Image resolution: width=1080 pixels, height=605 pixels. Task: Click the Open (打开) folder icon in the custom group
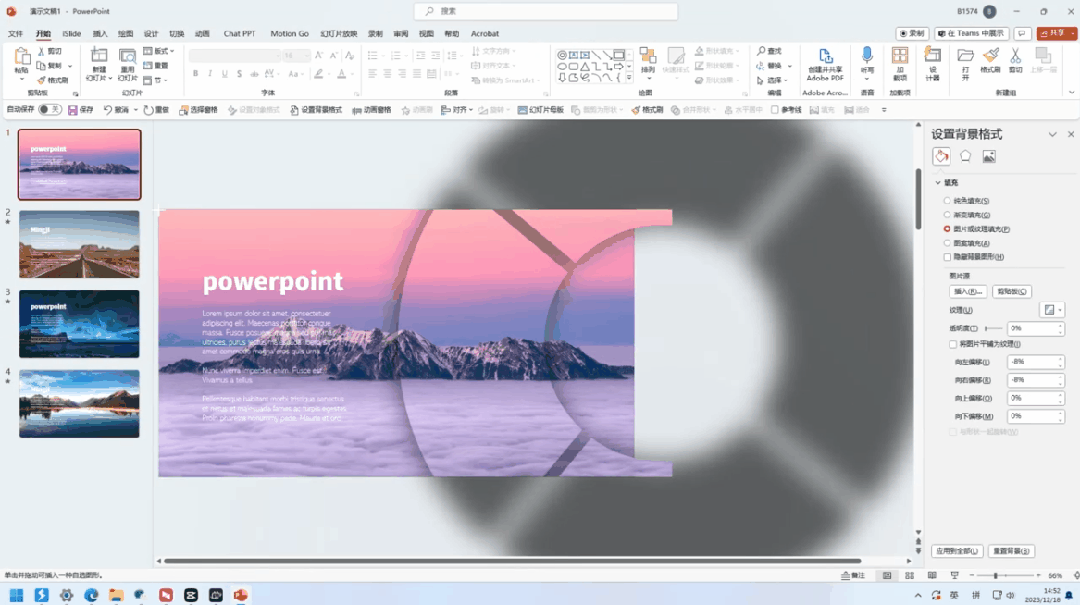(x=966, y=56)
